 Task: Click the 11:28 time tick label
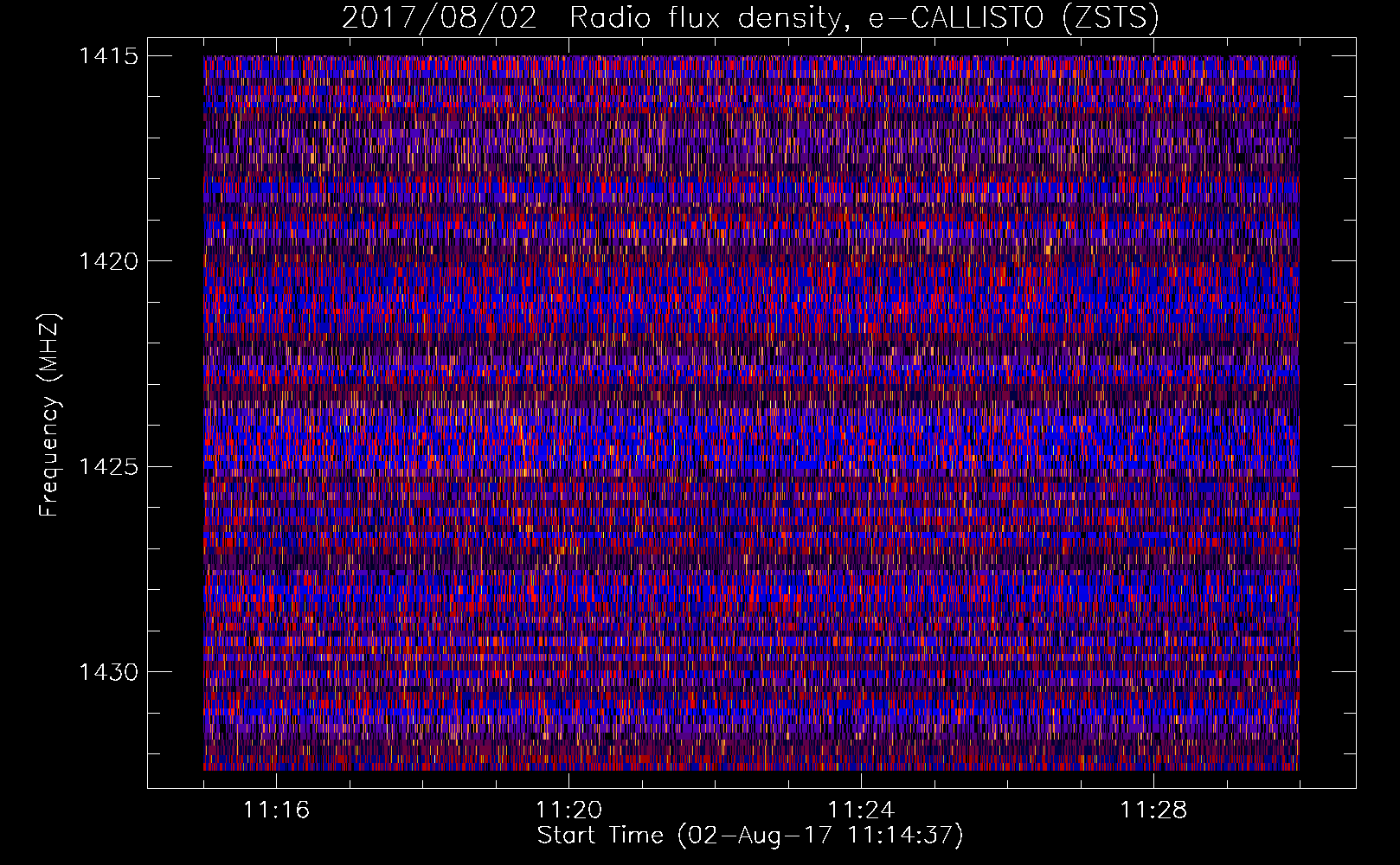1153,810
